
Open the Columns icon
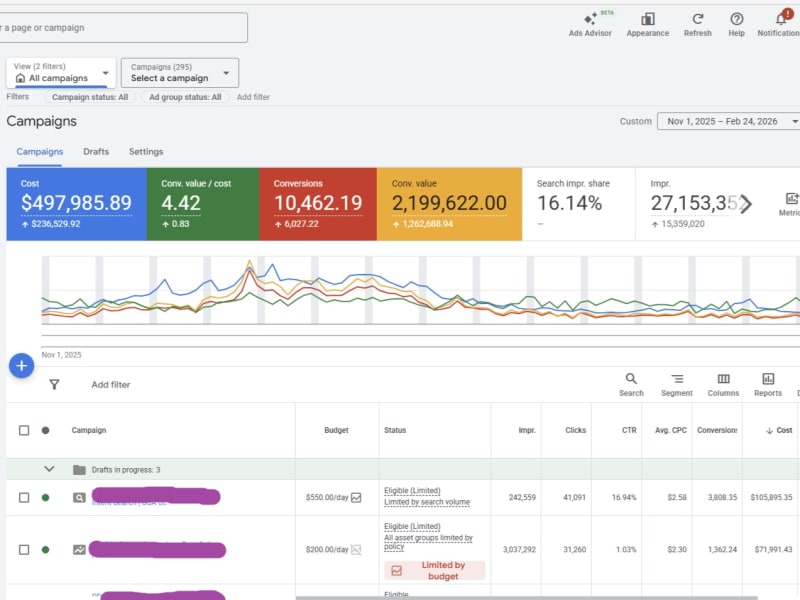(x=723, y=379)
